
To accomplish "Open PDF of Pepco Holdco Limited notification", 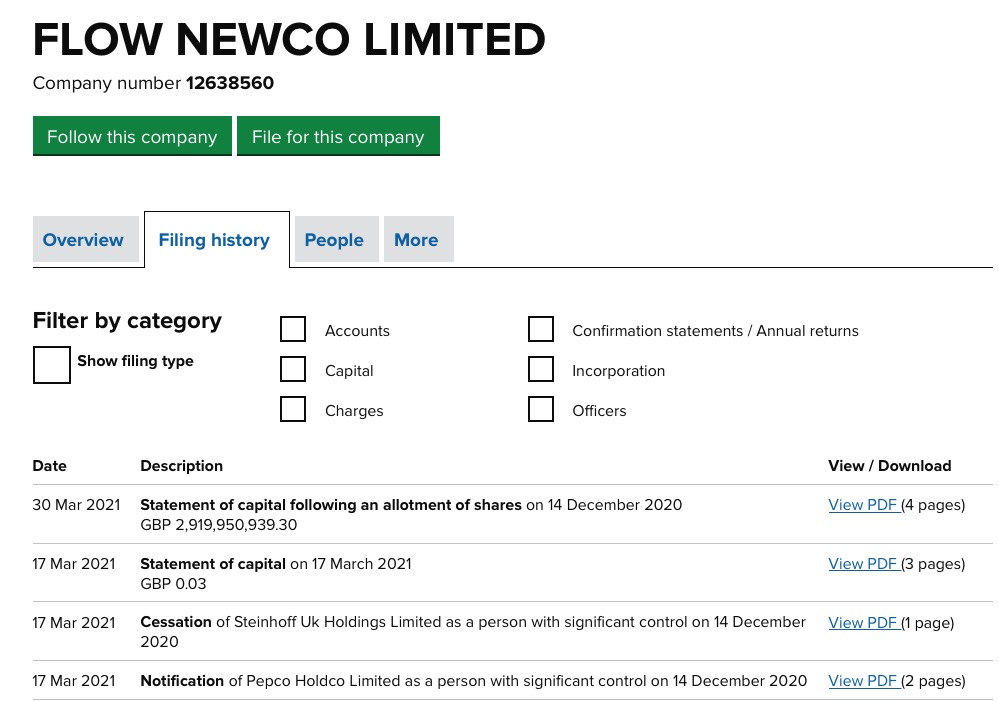I will pos(863,681).
